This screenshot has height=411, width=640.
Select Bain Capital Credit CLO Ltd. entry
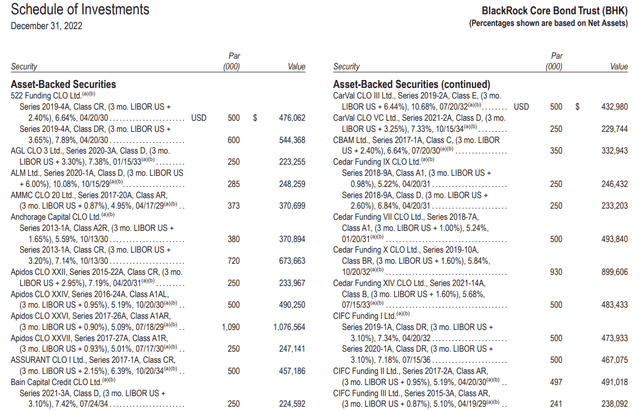pos(63,382)
